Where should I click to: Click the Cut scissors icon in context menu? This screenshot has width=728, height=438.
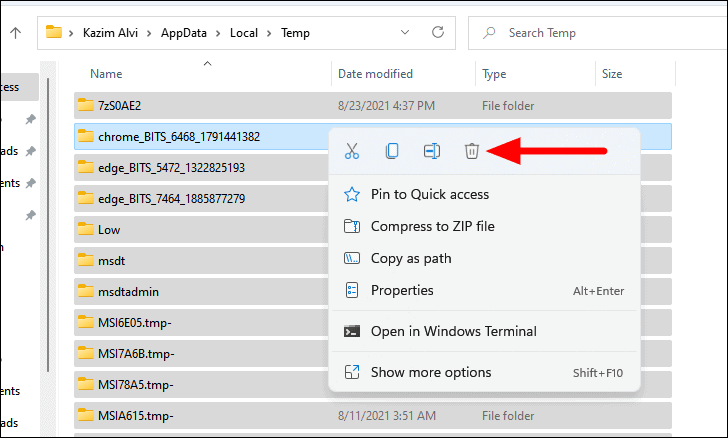coord(352,151)
